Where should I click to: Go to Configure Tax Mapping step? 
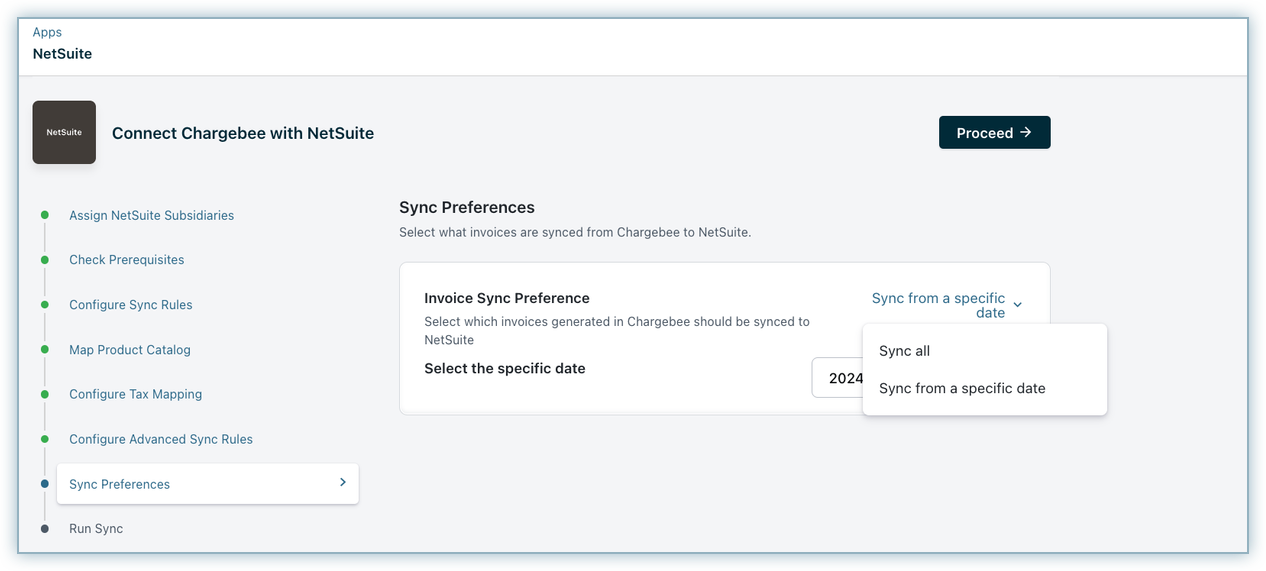(135, 394)
